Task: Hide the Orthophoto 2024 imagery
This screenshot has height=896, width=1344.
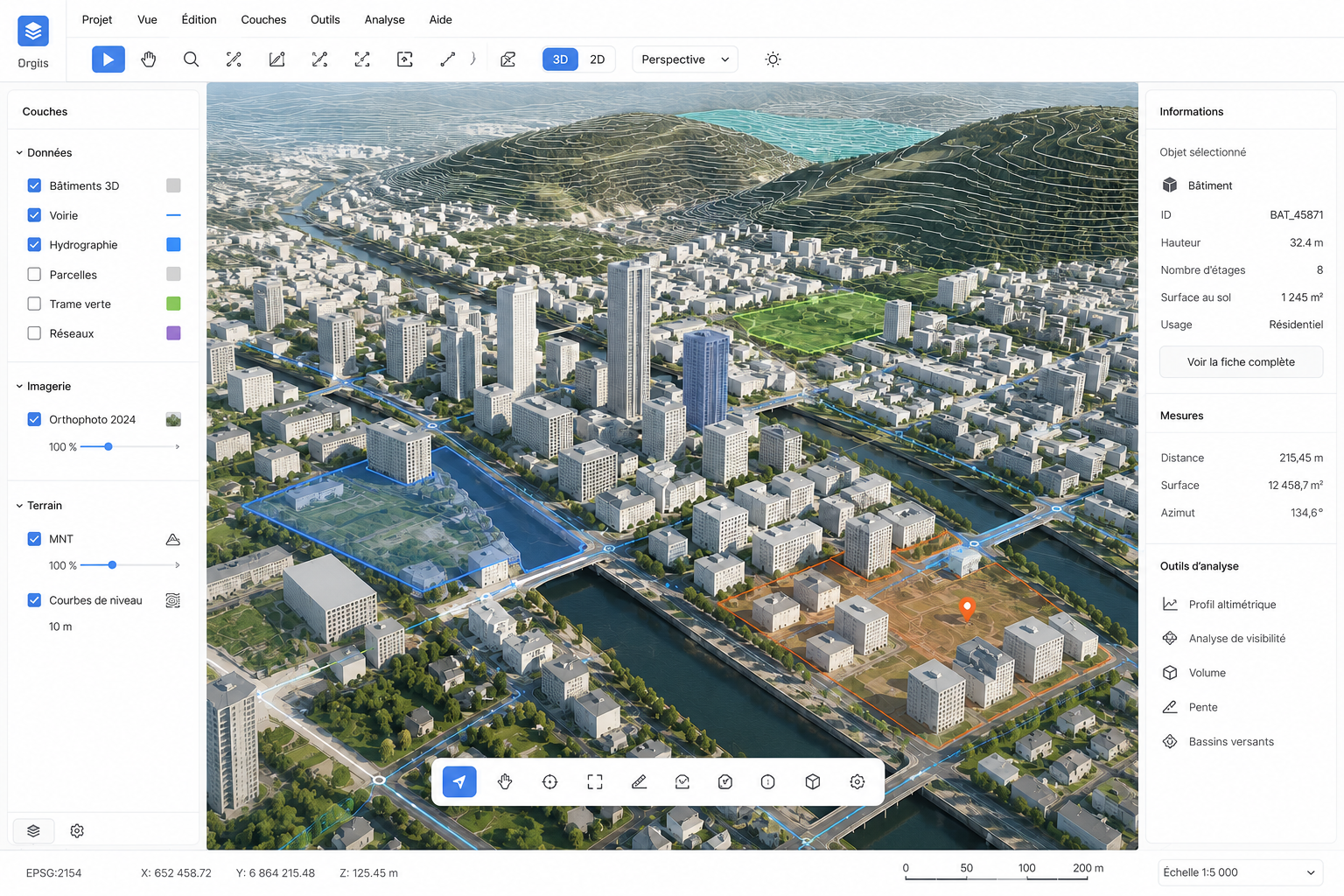Action: 34,419
